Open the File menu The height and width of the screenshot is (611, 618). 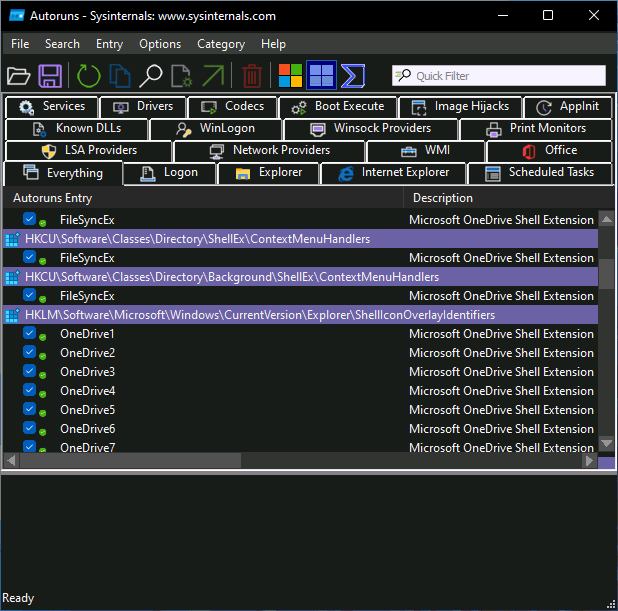click(x=20, y=44)
